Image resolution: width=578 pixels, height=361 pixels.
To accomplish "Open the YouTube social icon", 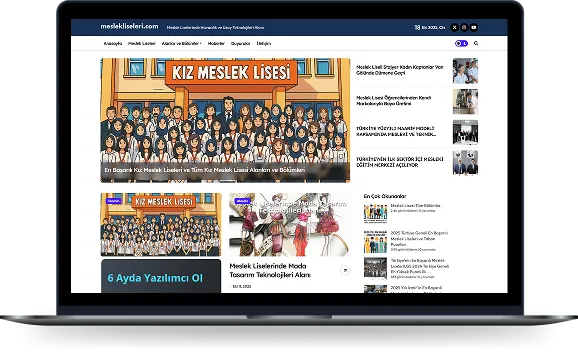I will point(474,27).
